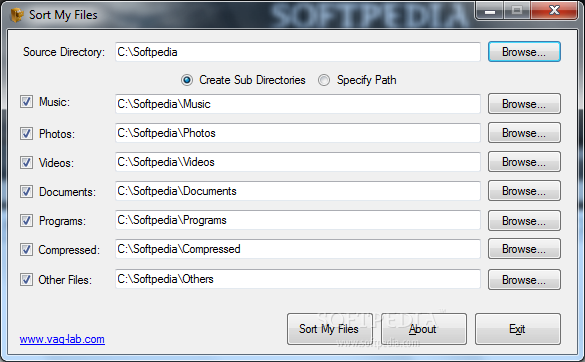
Task: Toggle the Documents checkbox
Action: pyautogui.click(x=26, y=191)
